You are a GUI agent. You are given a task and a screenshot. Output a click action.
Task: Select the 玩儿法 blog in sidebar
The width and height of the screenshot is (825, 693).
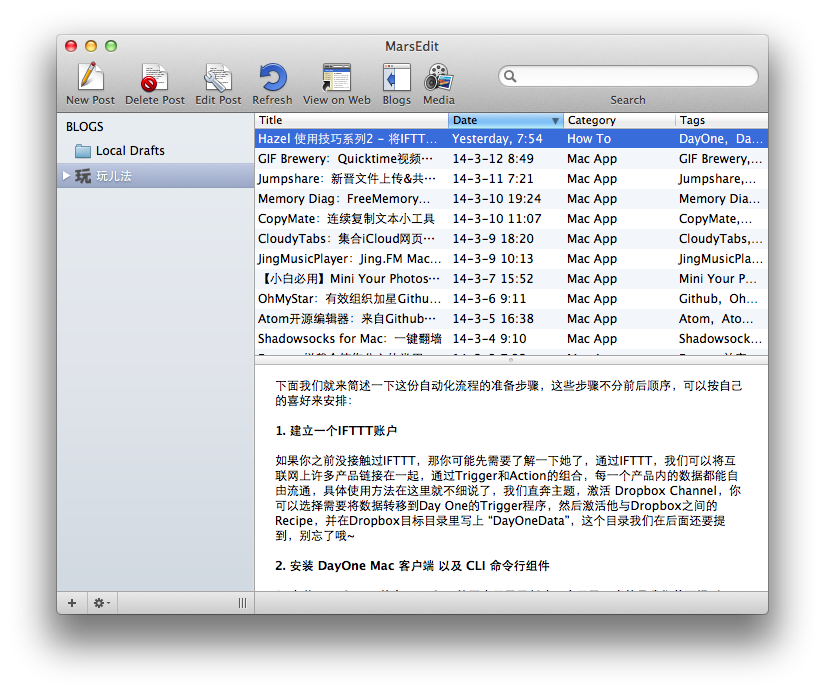pos(156,176)
